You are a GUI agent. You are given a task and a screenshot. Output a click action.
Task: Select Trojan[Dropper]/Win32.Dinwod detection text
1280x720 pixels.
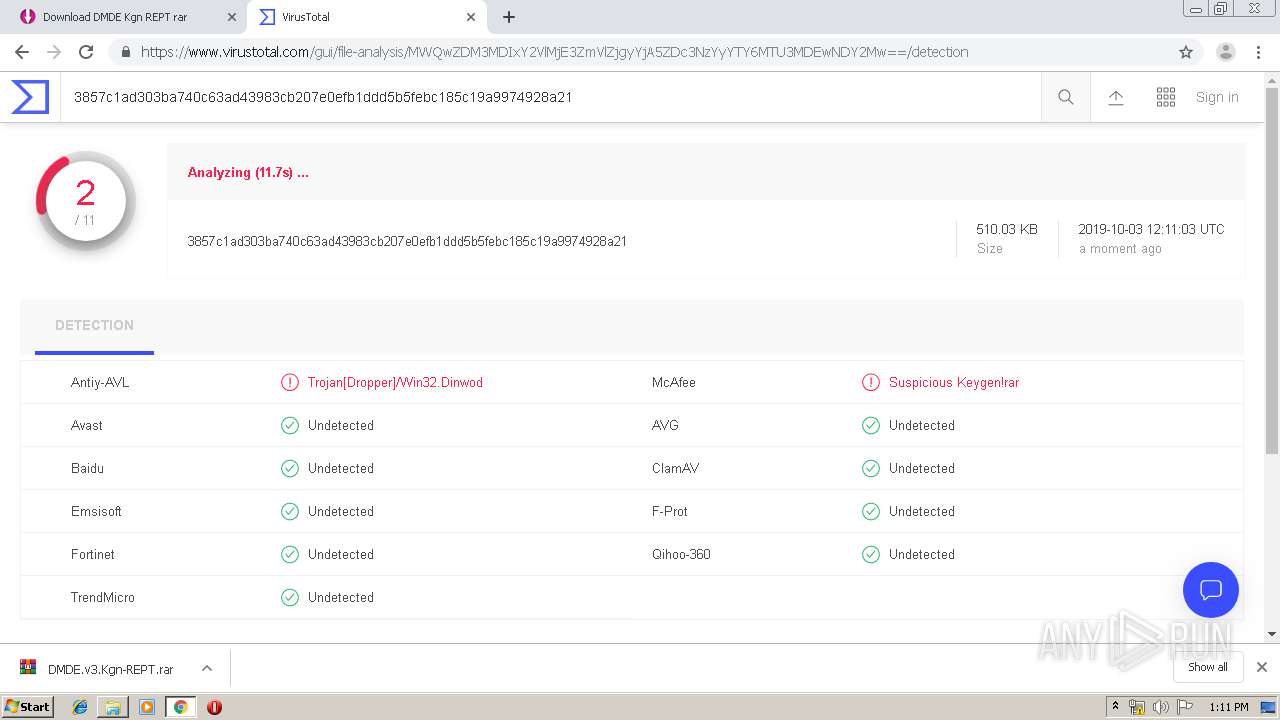point(395,383)
